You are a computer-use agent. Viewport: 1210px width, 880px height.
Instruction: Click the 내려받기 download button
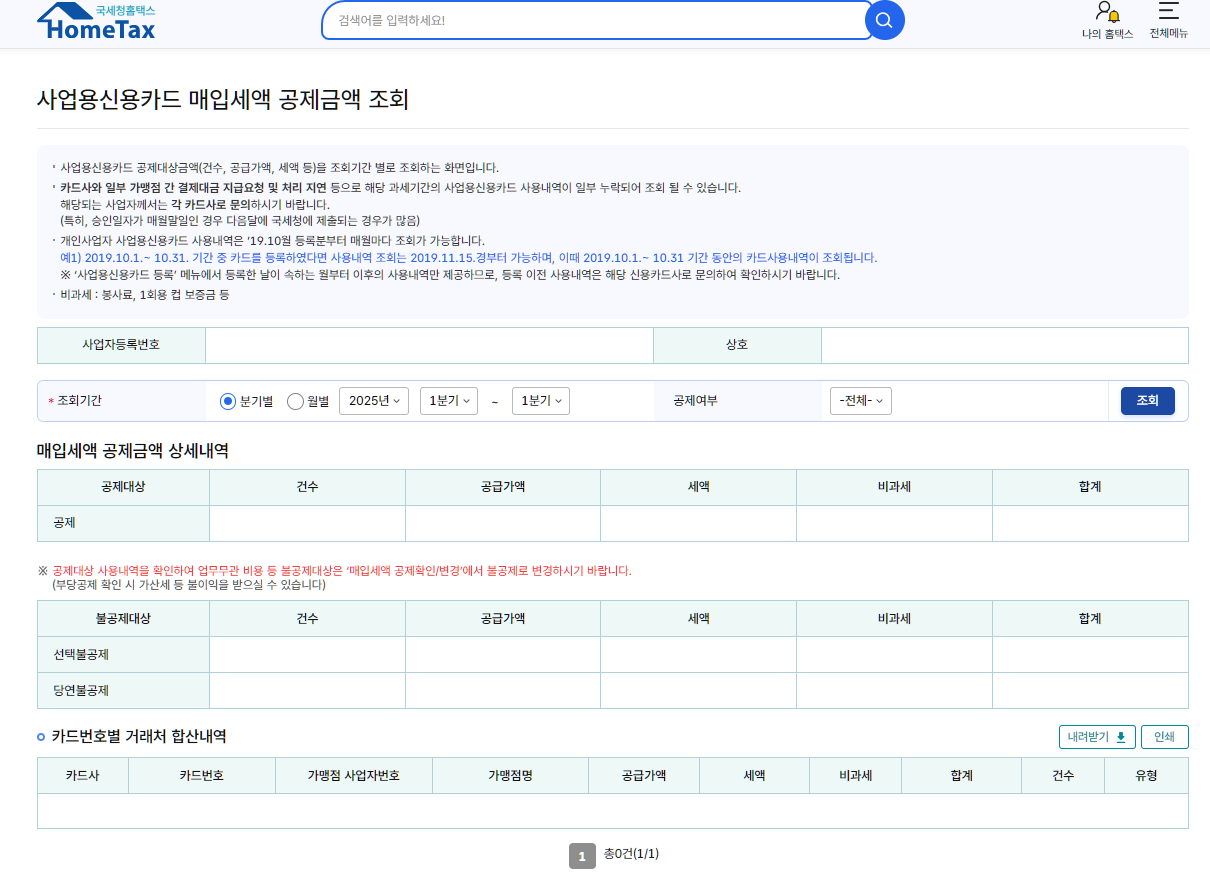click(x=1097, y=737)
